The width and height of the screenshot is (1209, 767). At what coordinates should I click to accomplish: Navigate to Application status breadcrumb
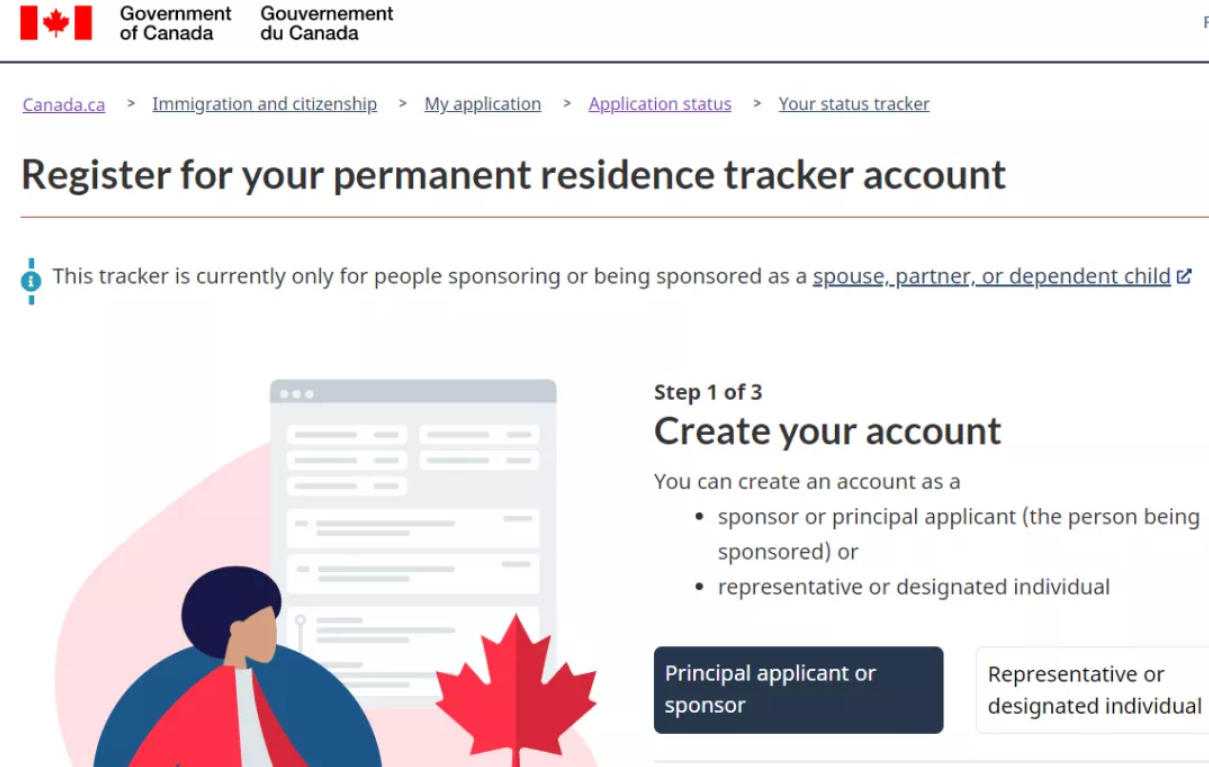click(x=660, y=104)
